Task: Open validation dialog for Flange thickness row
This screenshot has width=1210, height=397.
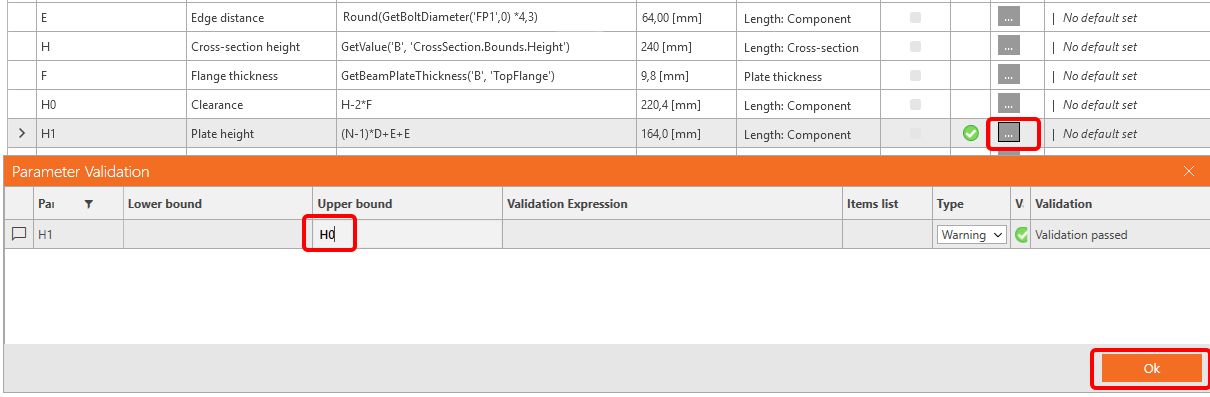Action: coord(1009,75)
